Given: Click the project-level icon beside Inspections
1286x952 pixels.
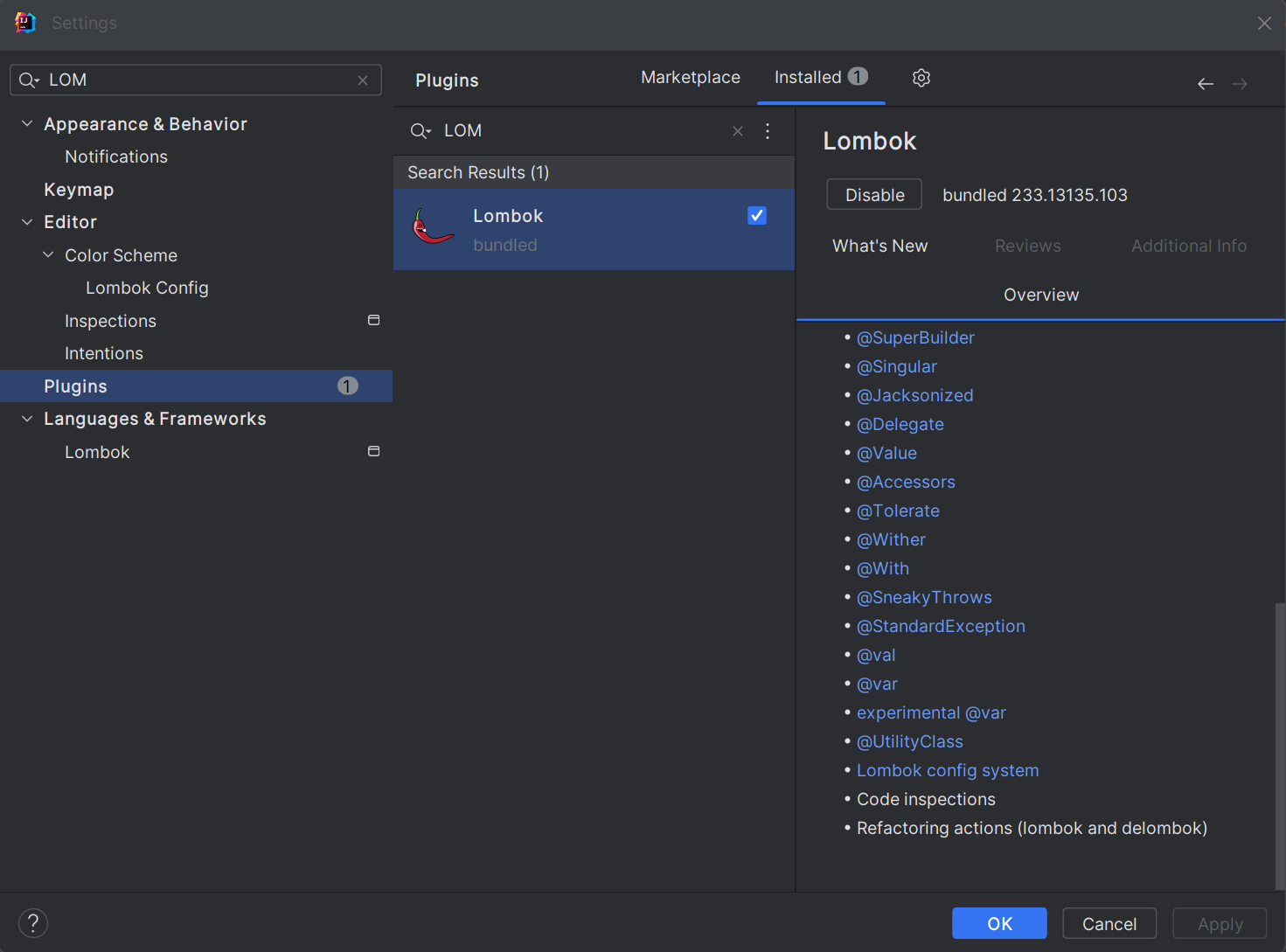Looking at the screenshot, I should [373, 321].
